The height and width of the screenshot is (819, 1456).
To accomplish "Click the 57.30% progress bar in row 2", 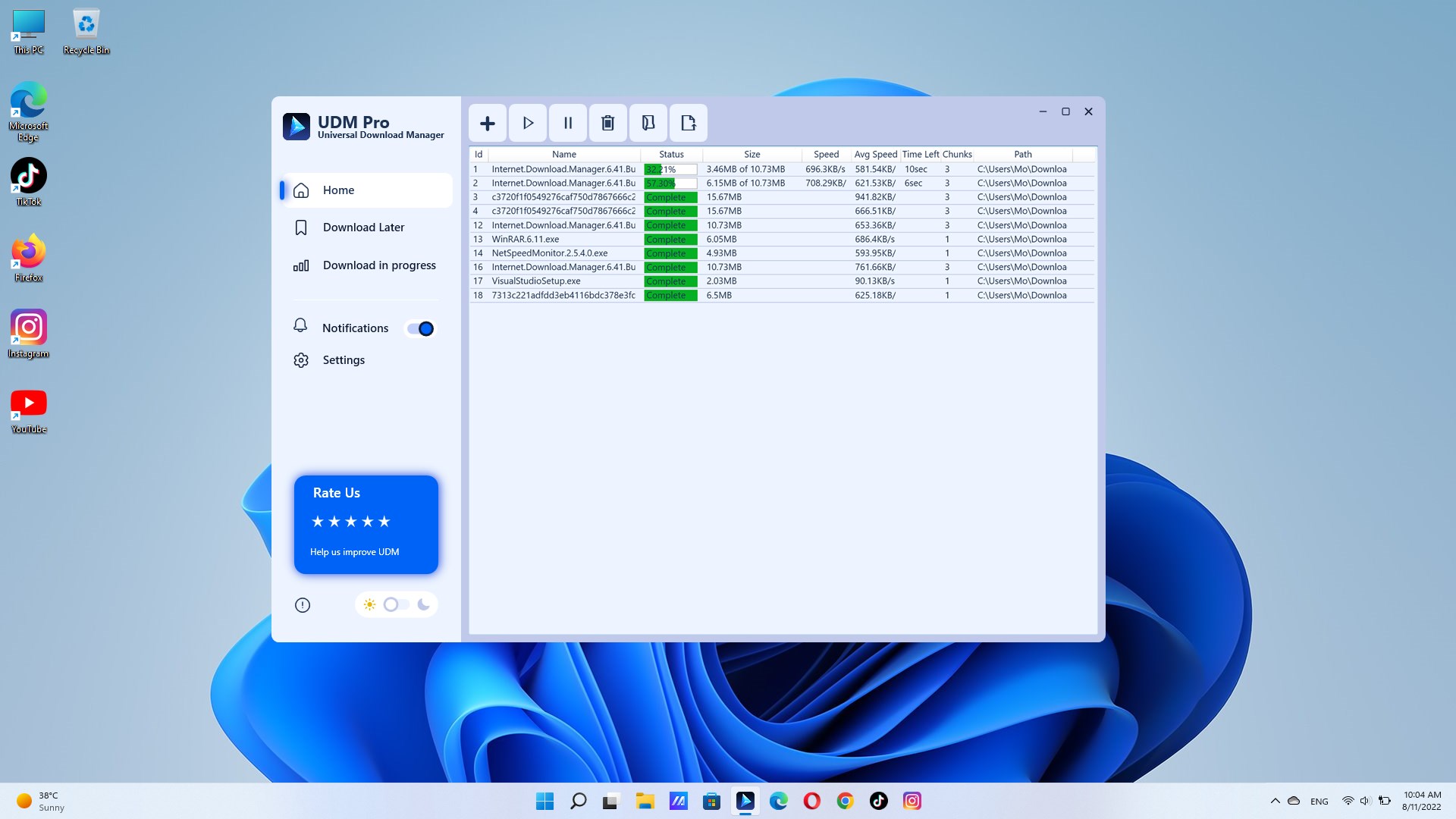I will pos(670,184).
